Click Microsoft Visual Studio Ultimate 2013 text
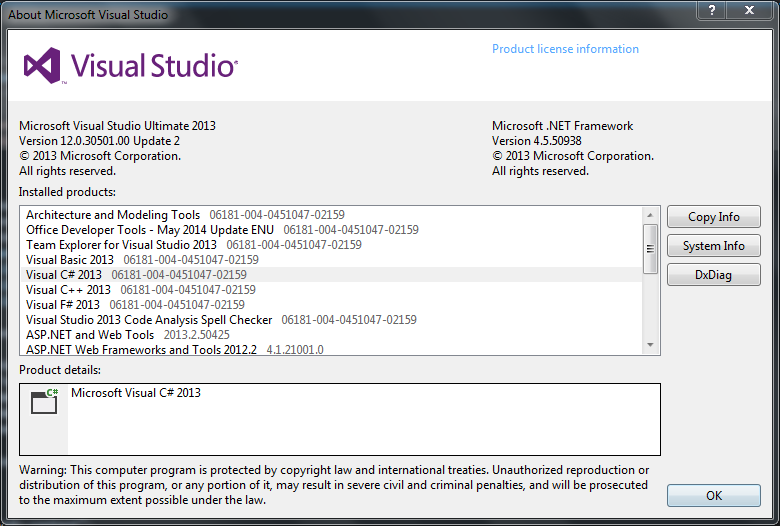Image resolution: width=780 pixels, height=526 pixels. (117, 126)
